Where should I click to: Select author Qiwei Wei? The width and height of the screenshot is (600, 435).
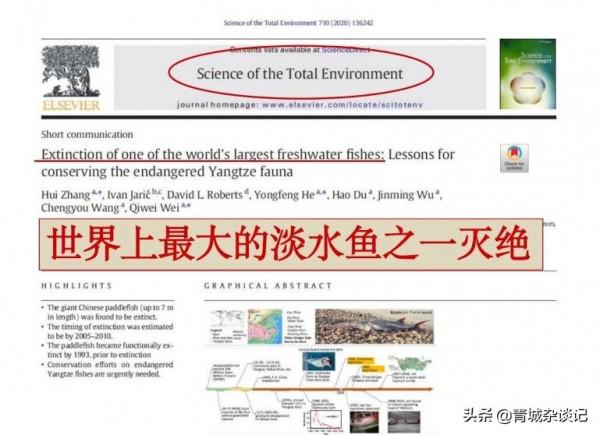click(154, 208)
